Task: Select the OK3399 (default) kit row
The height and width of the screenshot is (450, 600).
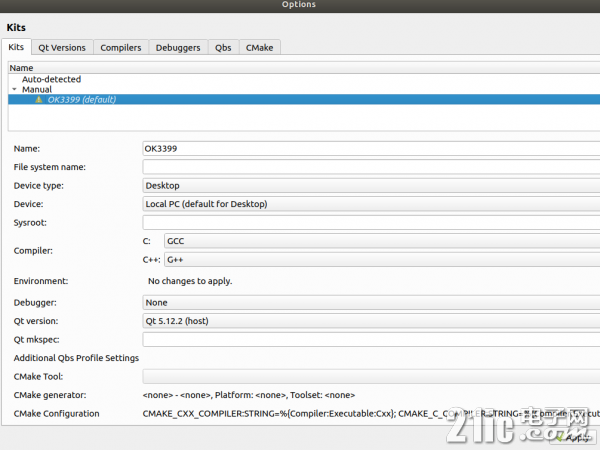Action: [304, 99]
